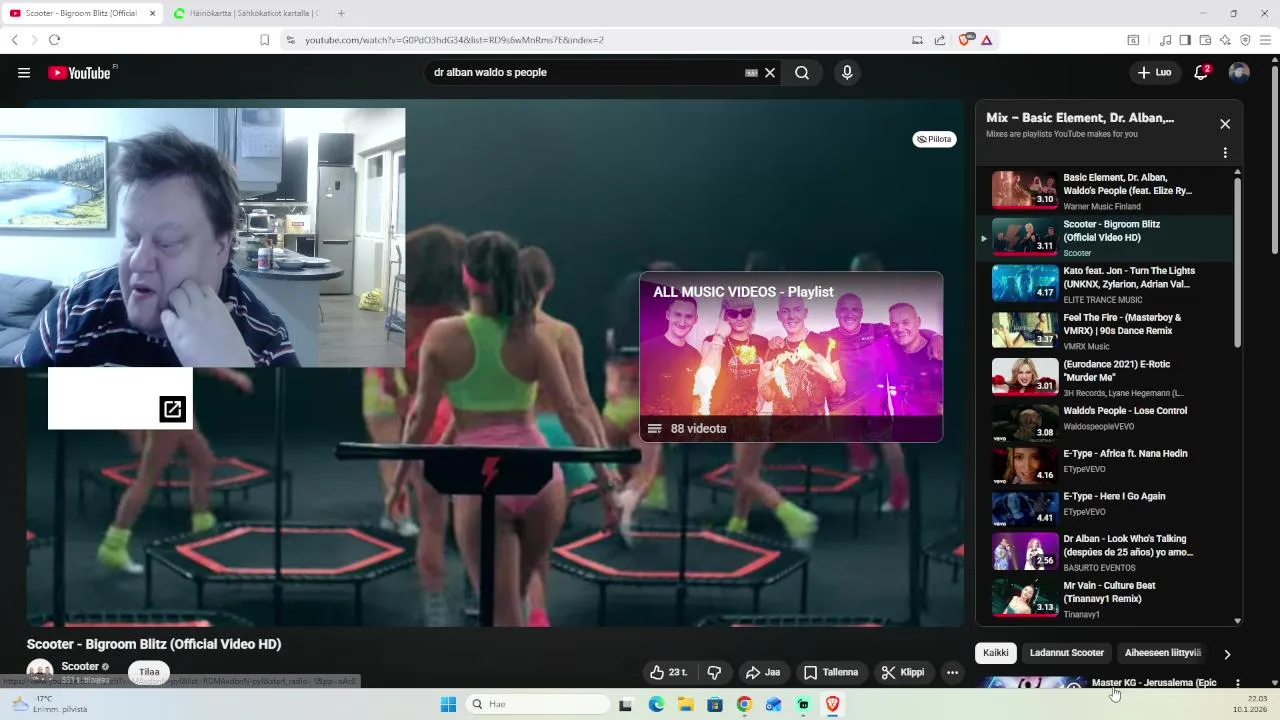1280x720 pixels.
Task: Select the Ladannut Scooter chip
Action: click(1067, 653)
